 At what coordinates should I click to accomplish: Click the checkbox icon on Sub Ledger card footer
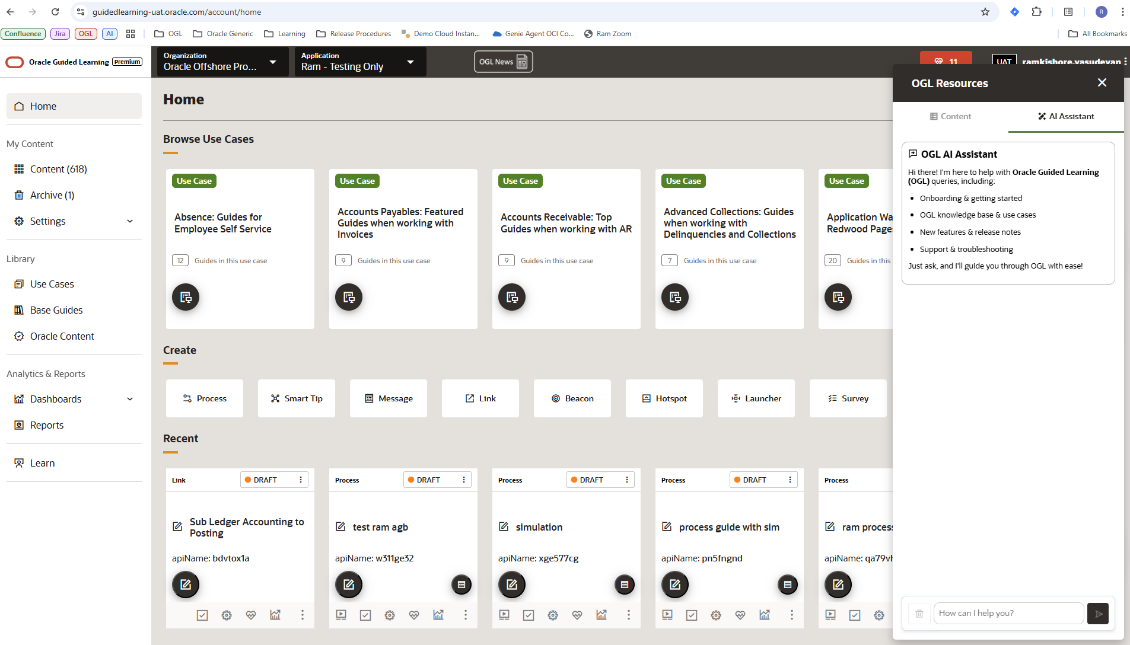203,615
